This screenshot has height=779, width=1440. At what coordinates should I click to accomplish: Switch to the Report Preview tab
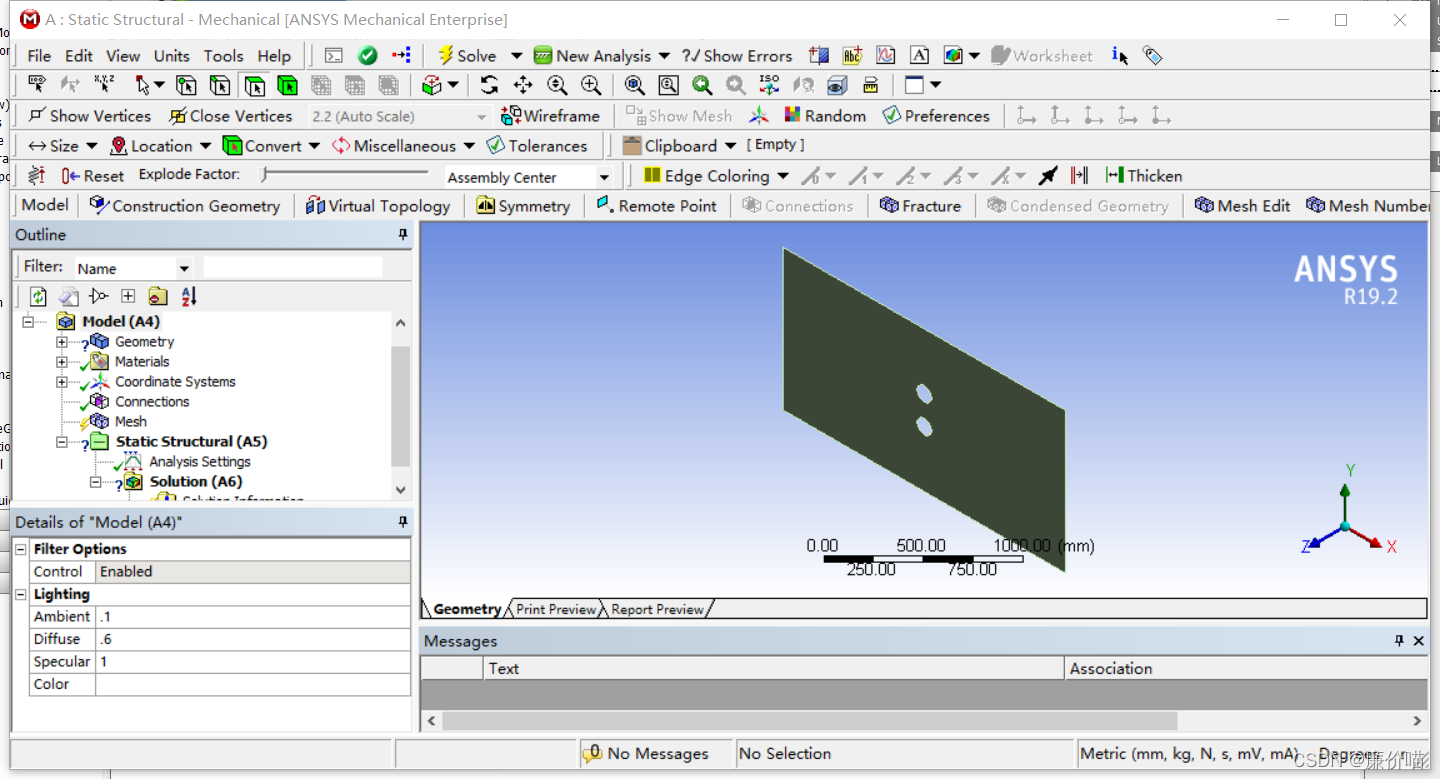[x=658, y=609]
